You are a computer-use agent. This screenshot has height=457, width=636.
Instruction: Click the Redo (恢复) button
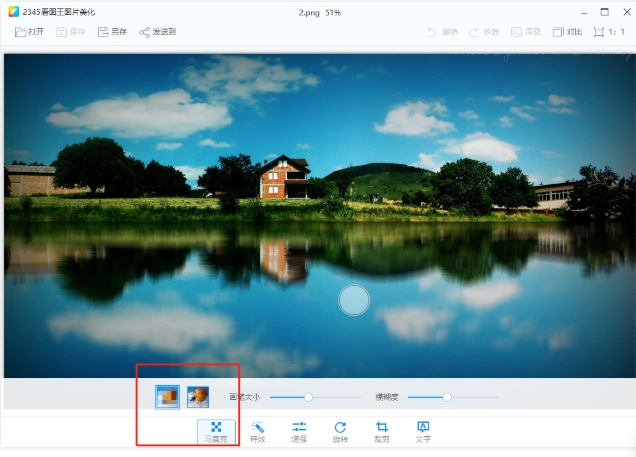click(x=485, y=32)
